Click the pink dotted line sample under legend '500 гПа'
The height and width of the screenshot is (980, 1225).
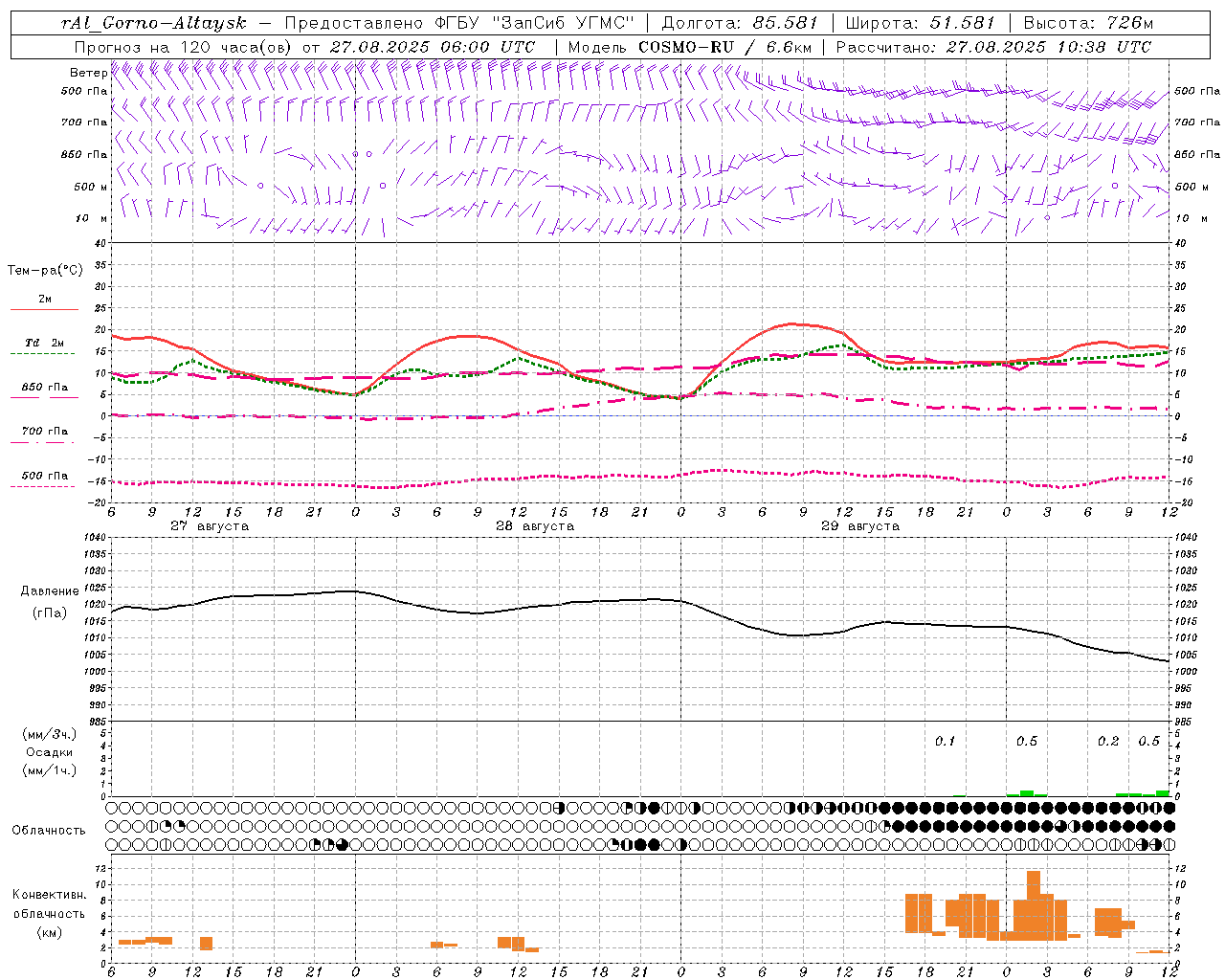pos(42,487)
